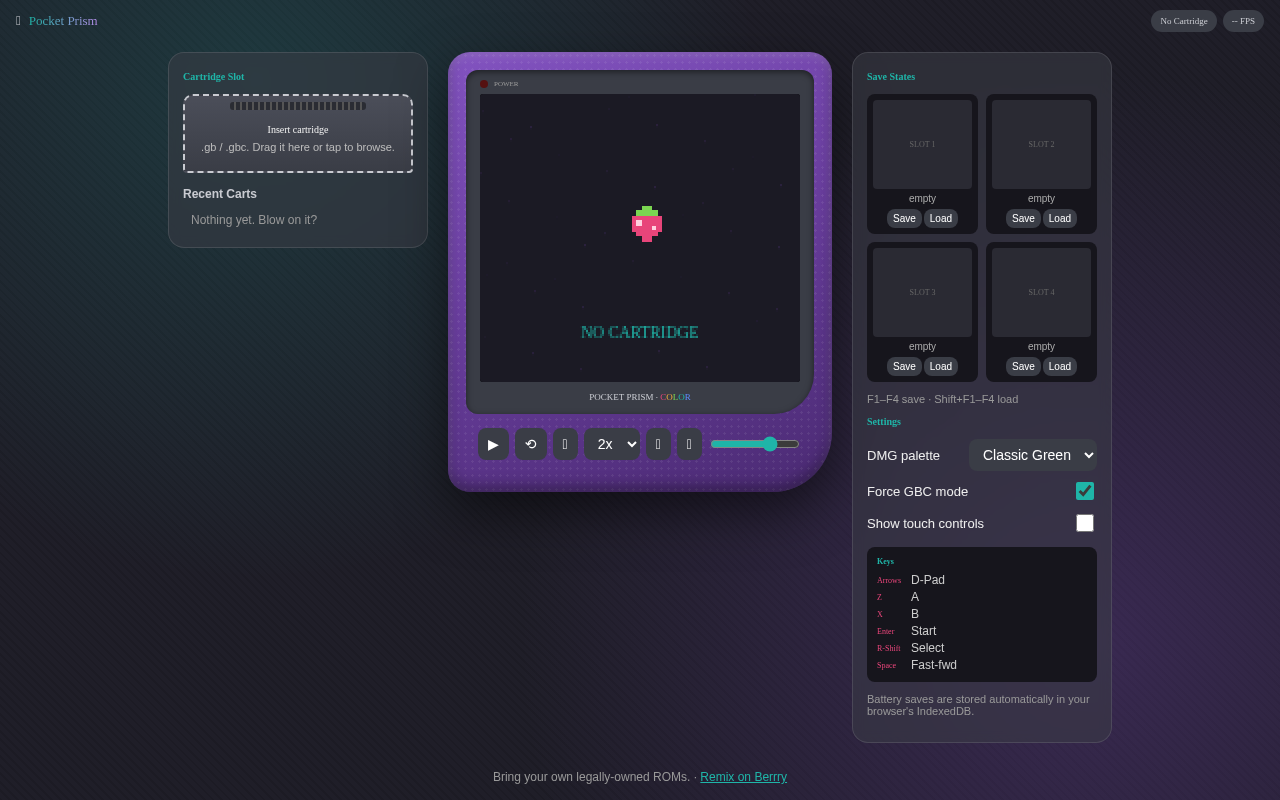This screenshot has width=1280, height=800.
Task: Save state to Slot 4
Action: 1023,366
